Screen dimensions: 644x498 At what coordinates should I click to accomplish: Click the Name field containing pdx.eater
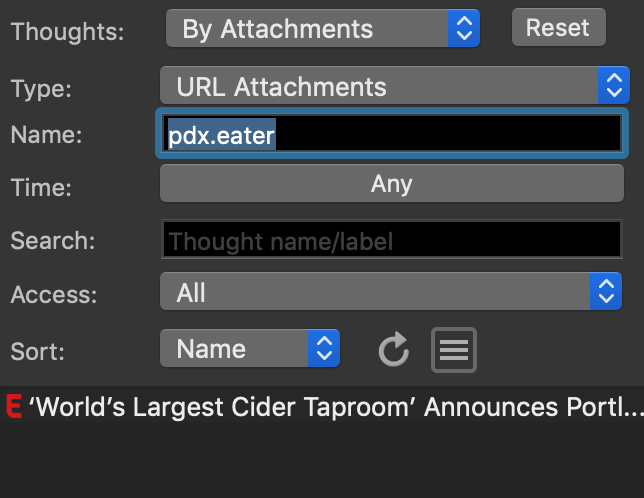[x=392, y=135]
